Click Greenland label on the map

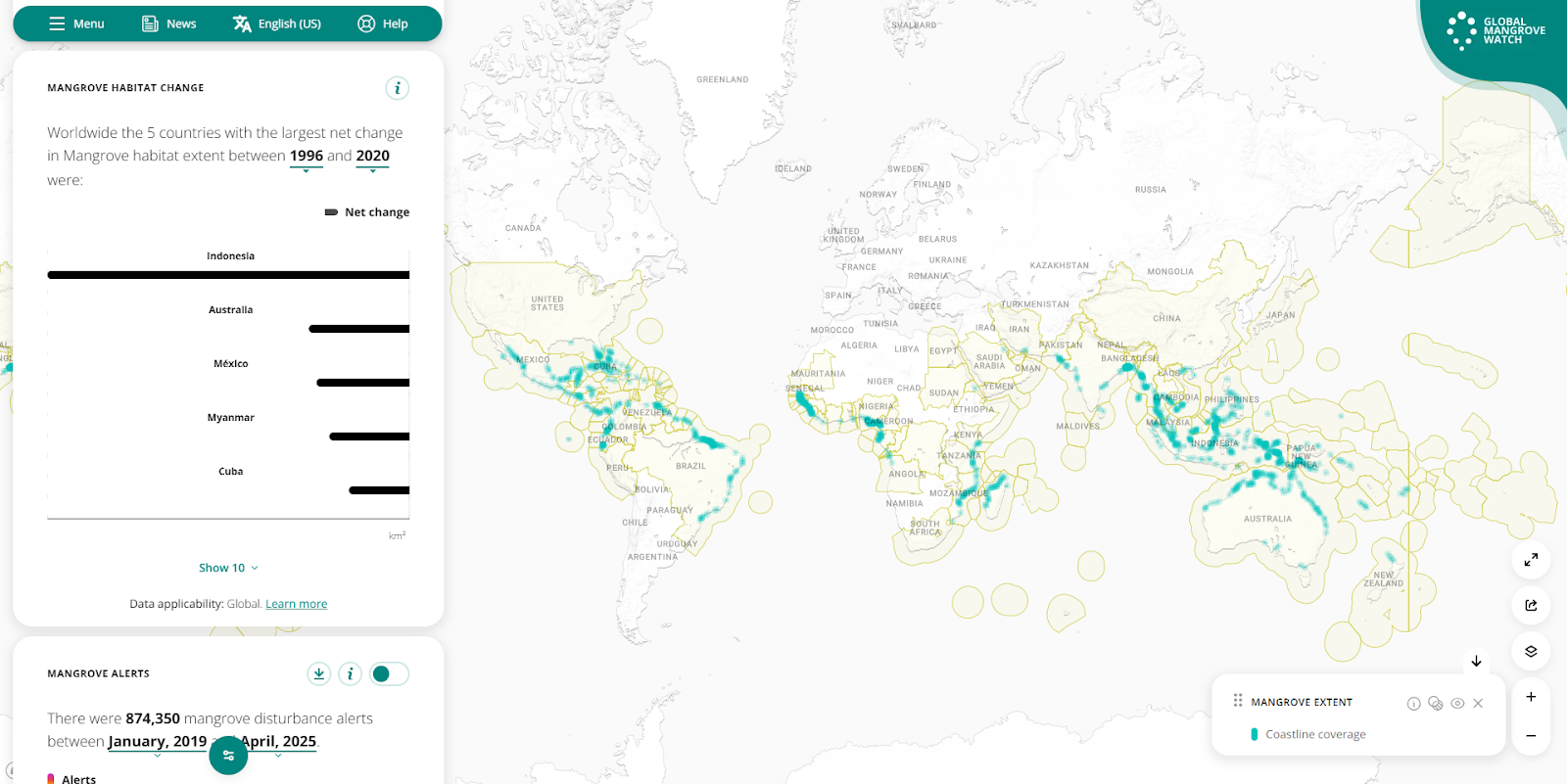click(723, 80)
